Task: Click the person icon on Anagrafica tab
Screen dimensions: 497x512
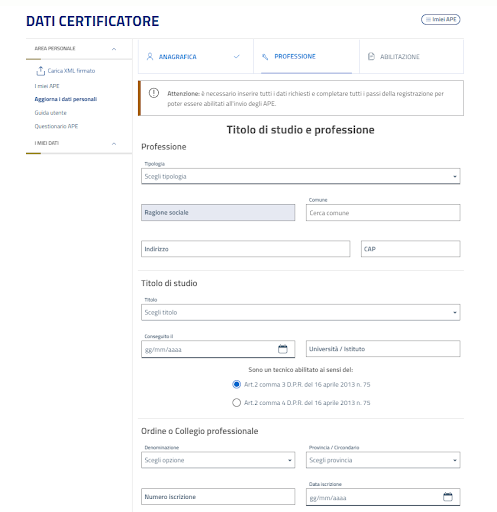Action: 150,57
